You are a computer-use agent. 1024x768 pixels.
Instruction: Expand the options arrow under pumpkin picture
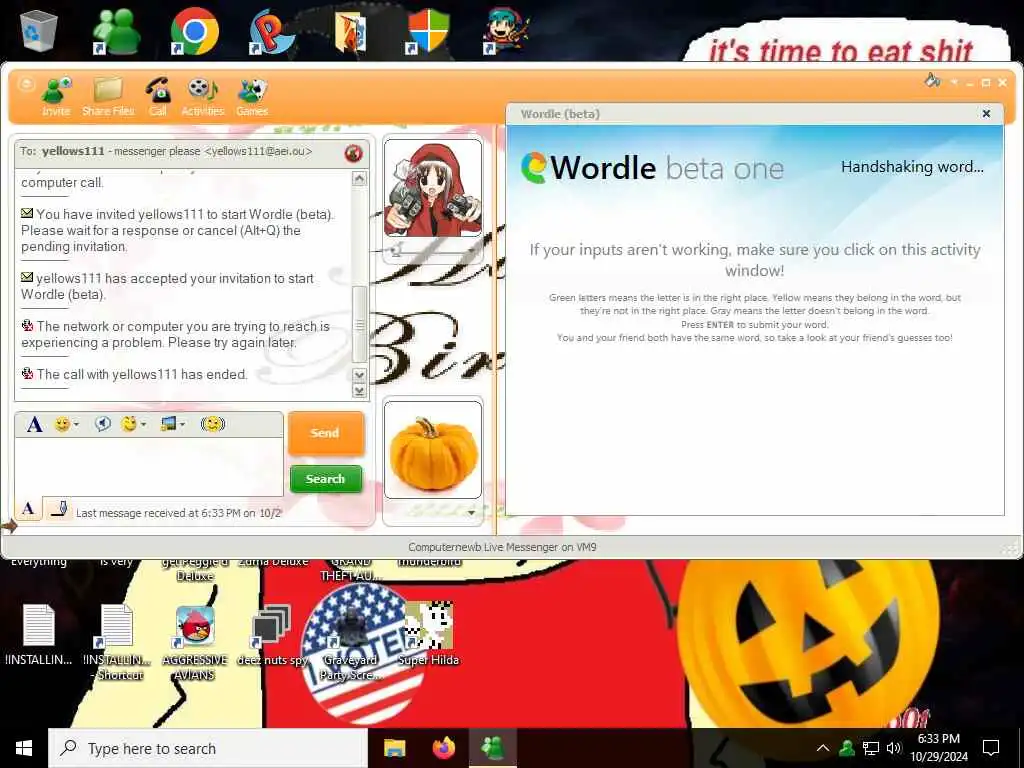(x=471, y=513)
